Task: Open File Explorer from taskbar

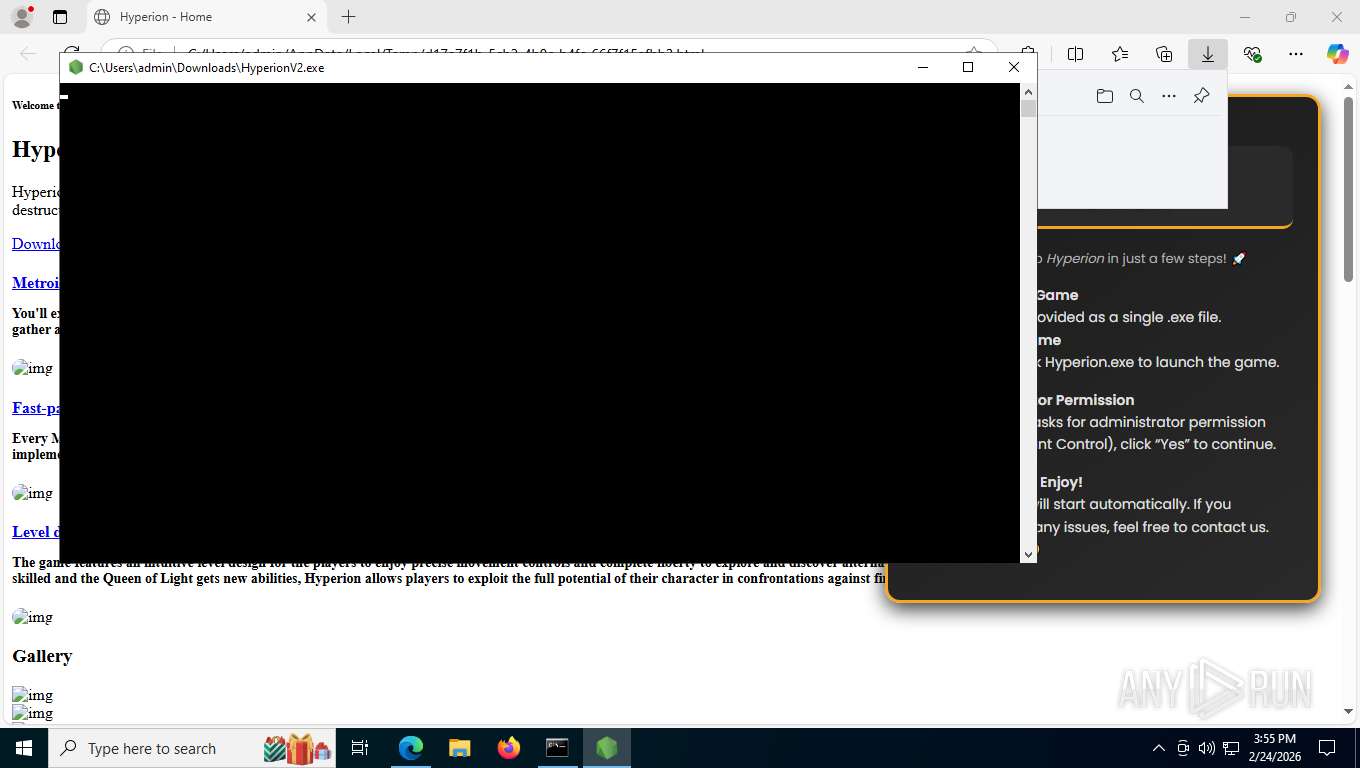Action: (459, 748)
